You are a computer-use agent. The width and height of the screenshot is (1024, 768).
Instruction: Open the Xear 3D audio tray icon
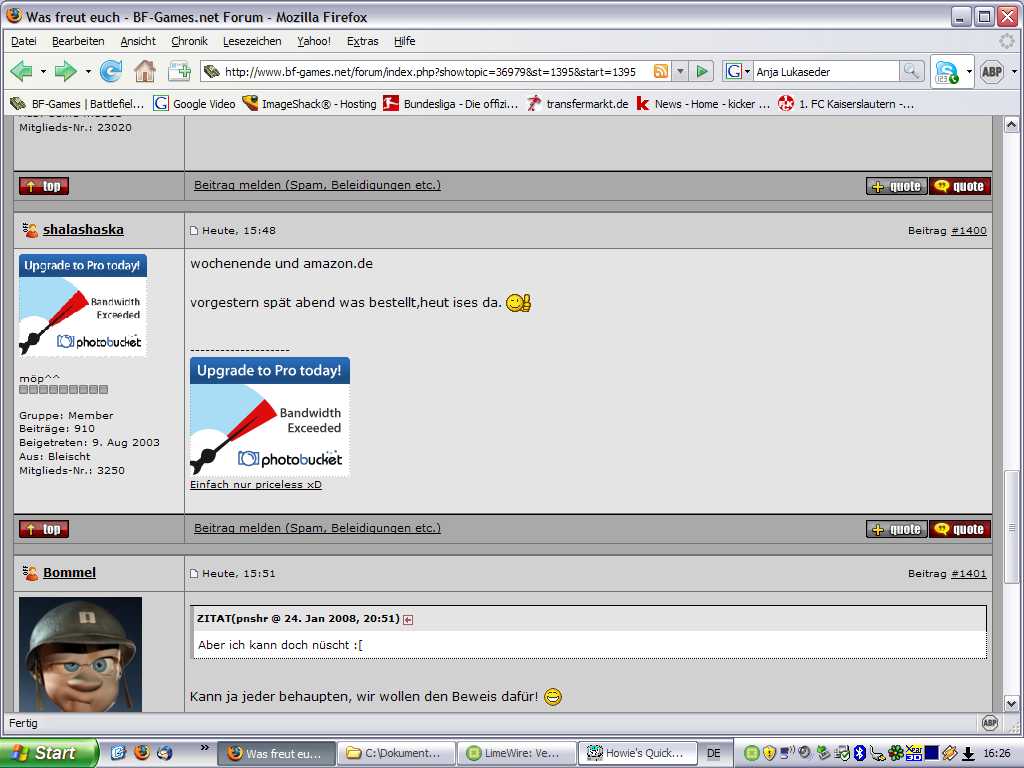click(x=914, y=753)
